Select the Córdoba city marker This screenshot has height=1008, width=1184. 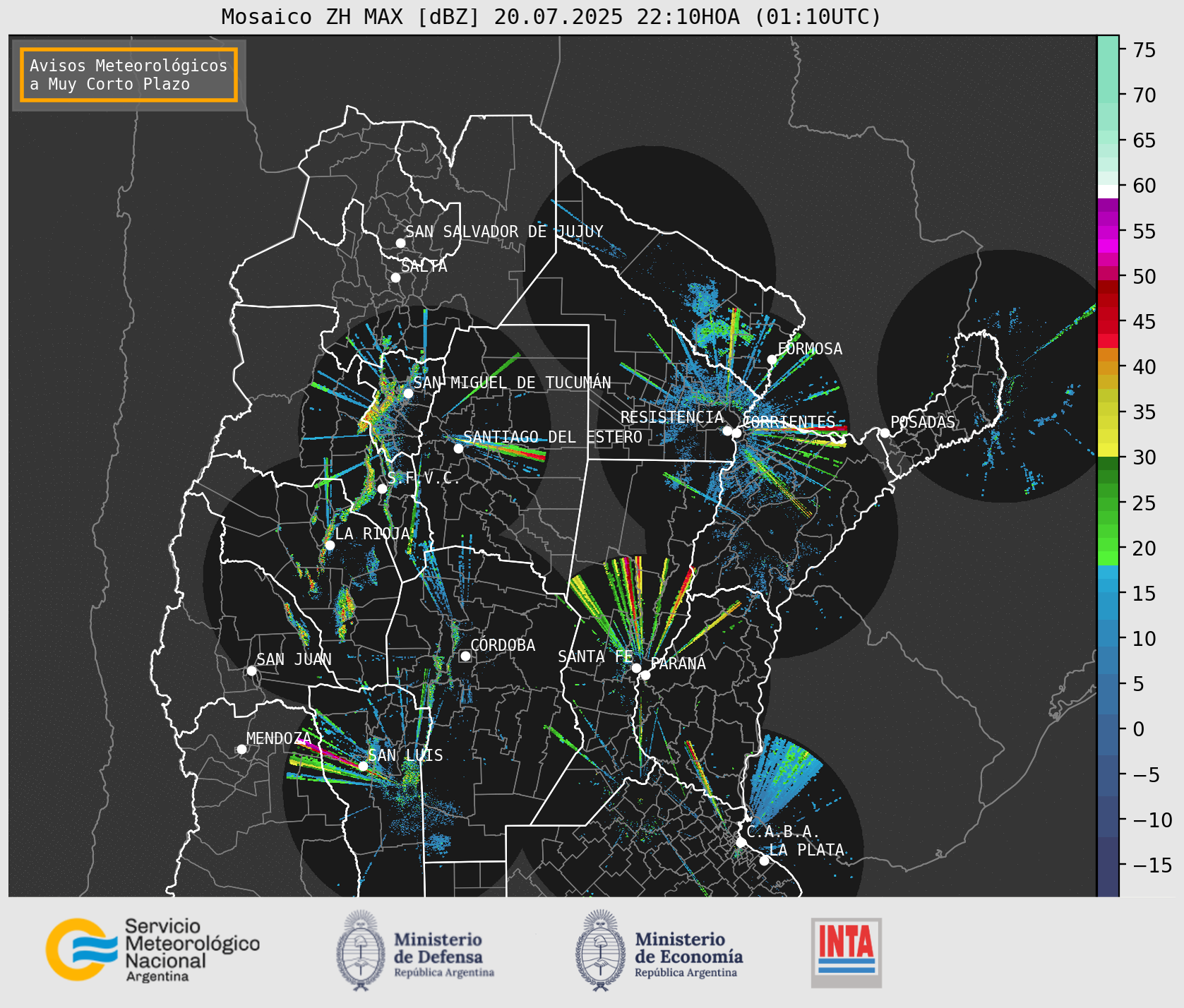[465, 656]
